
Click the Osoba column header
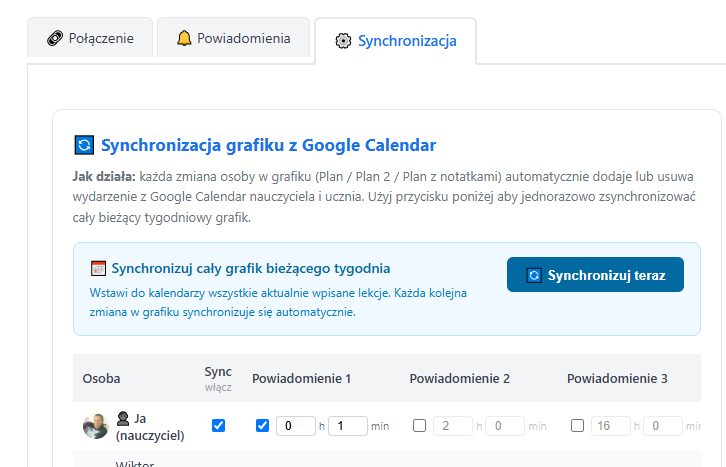[101, 379]
